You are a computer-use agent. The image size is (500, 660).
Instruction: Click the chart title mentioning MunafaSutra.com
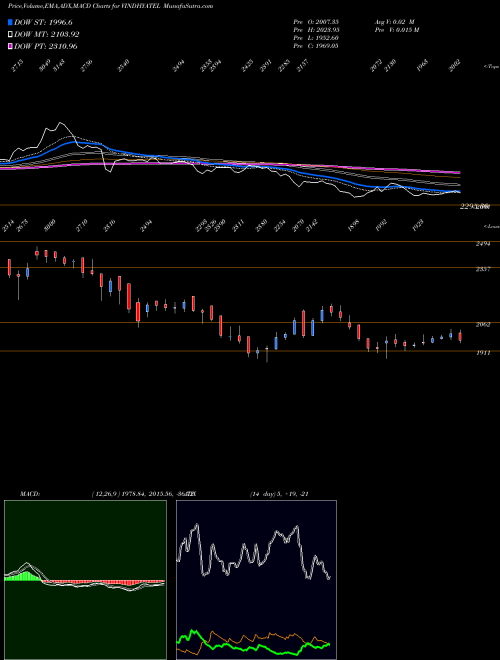pyautogui.click(x=111, y=6)
